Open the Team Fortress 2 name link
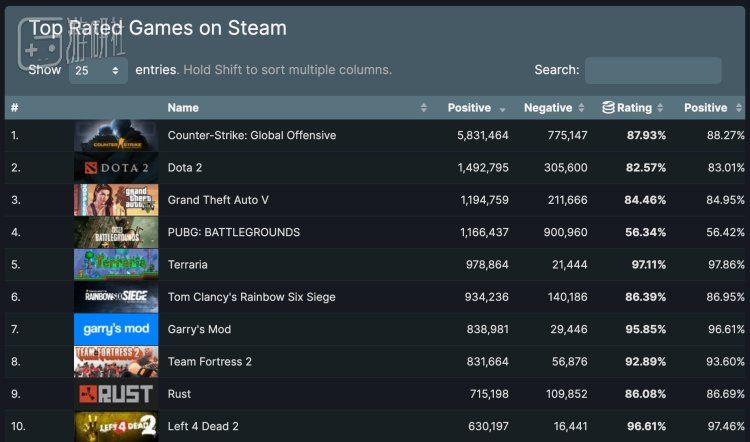Image resolution: width=750 pixels, height=442 pixels. pos(210,362)
